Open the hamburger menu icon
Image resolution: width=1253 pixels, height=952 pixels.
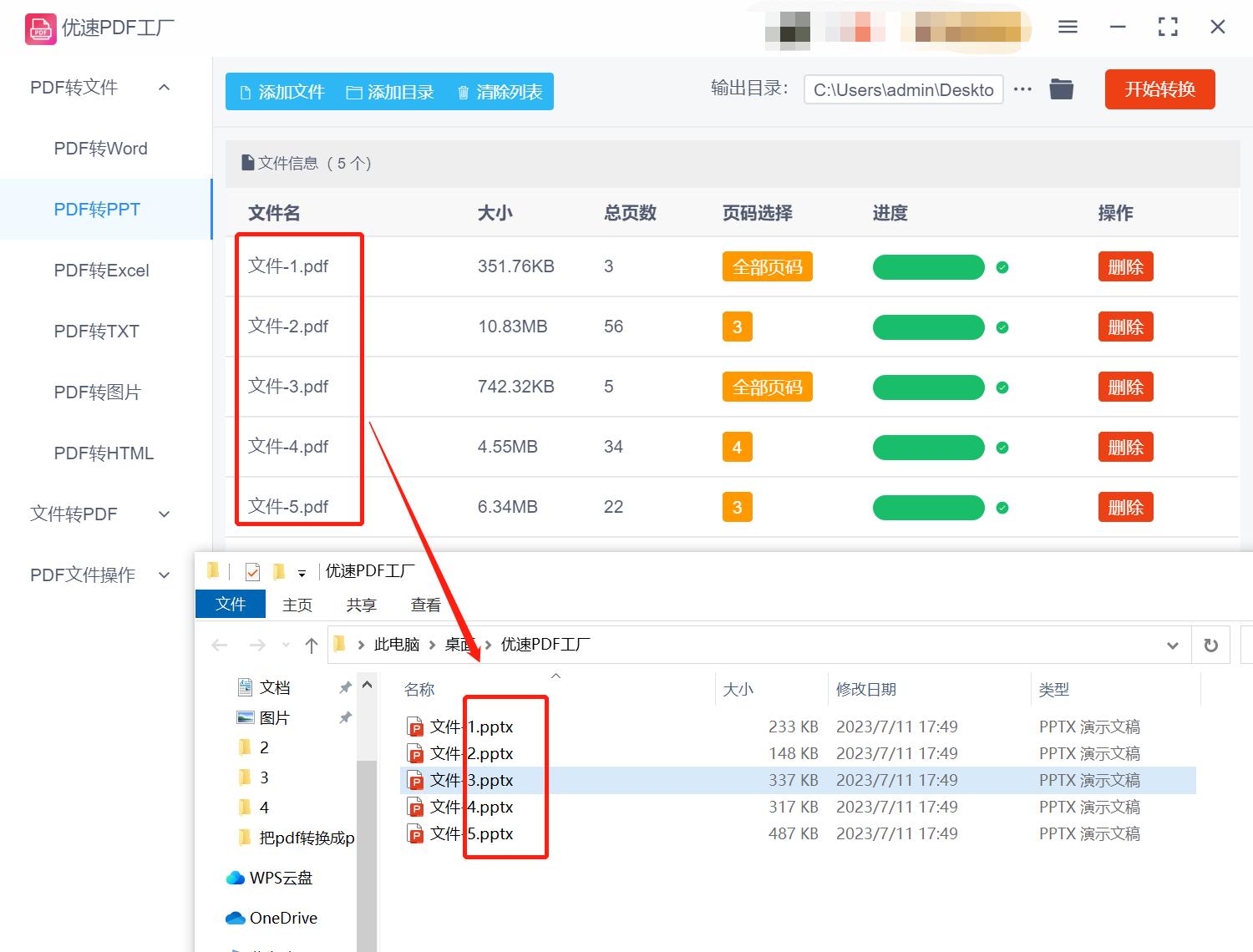pyautogui.click(x=1067, y=26)
